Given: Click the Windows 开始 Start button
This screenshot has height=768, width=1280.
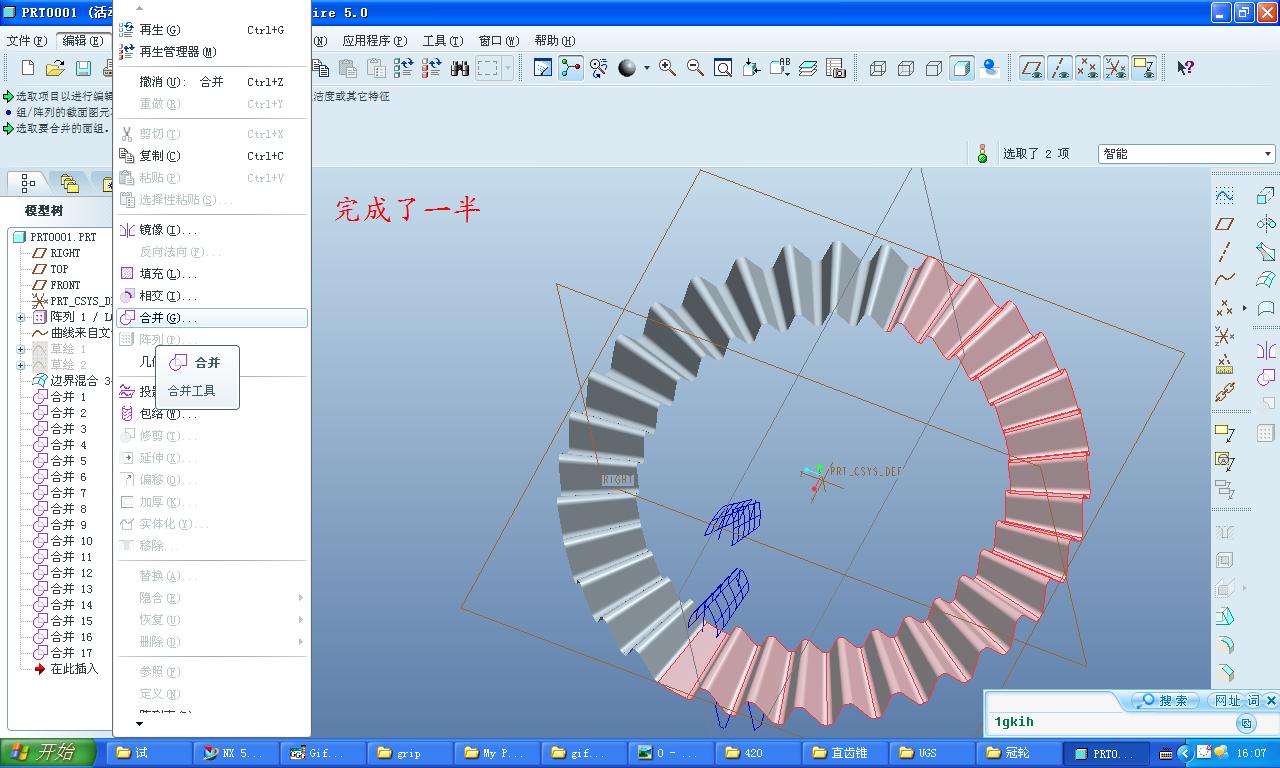Looking at the screenshot, I should point(48,753).
